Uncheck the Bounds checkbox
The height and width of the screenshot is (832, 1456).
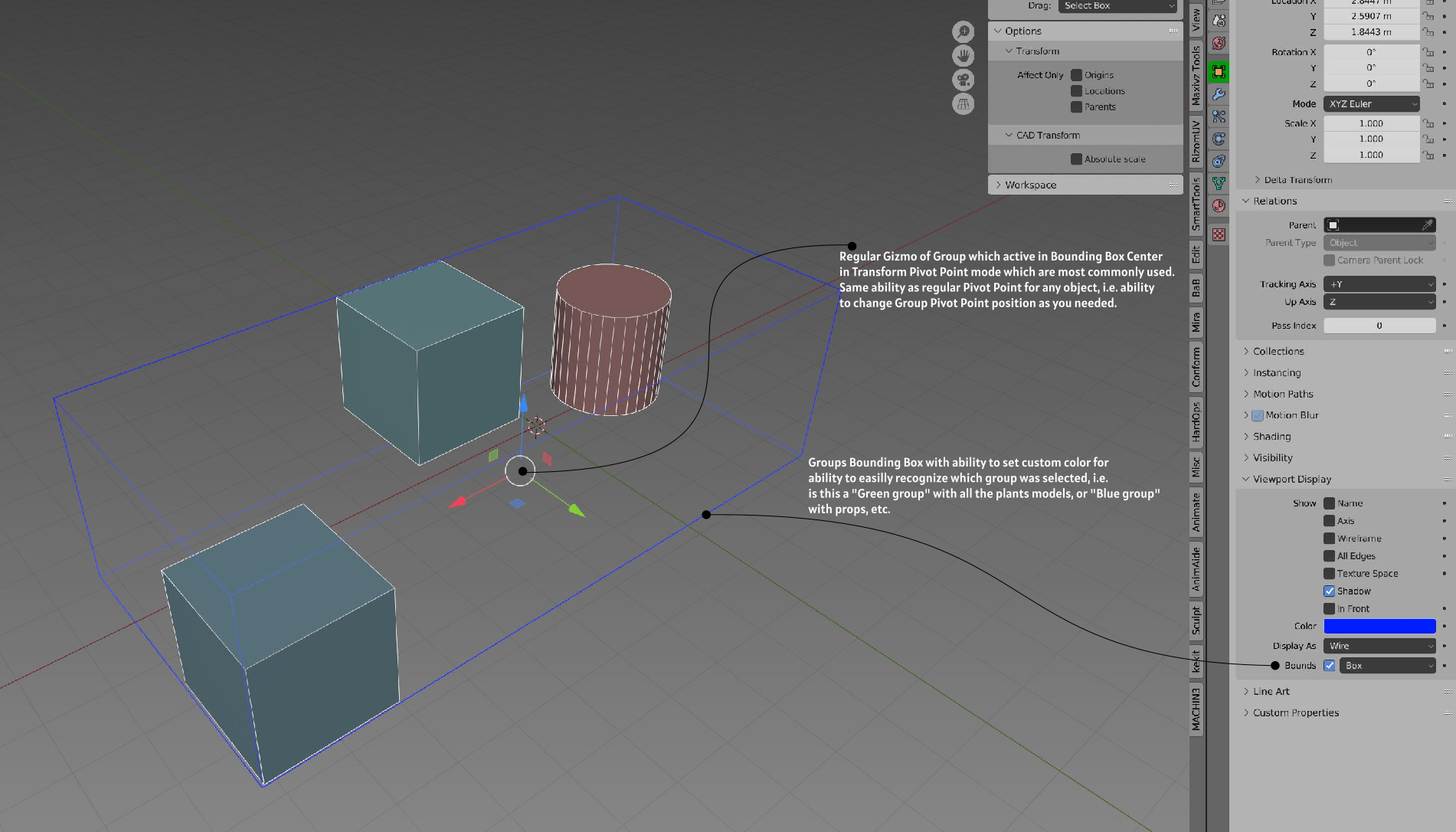[1329, 666]
